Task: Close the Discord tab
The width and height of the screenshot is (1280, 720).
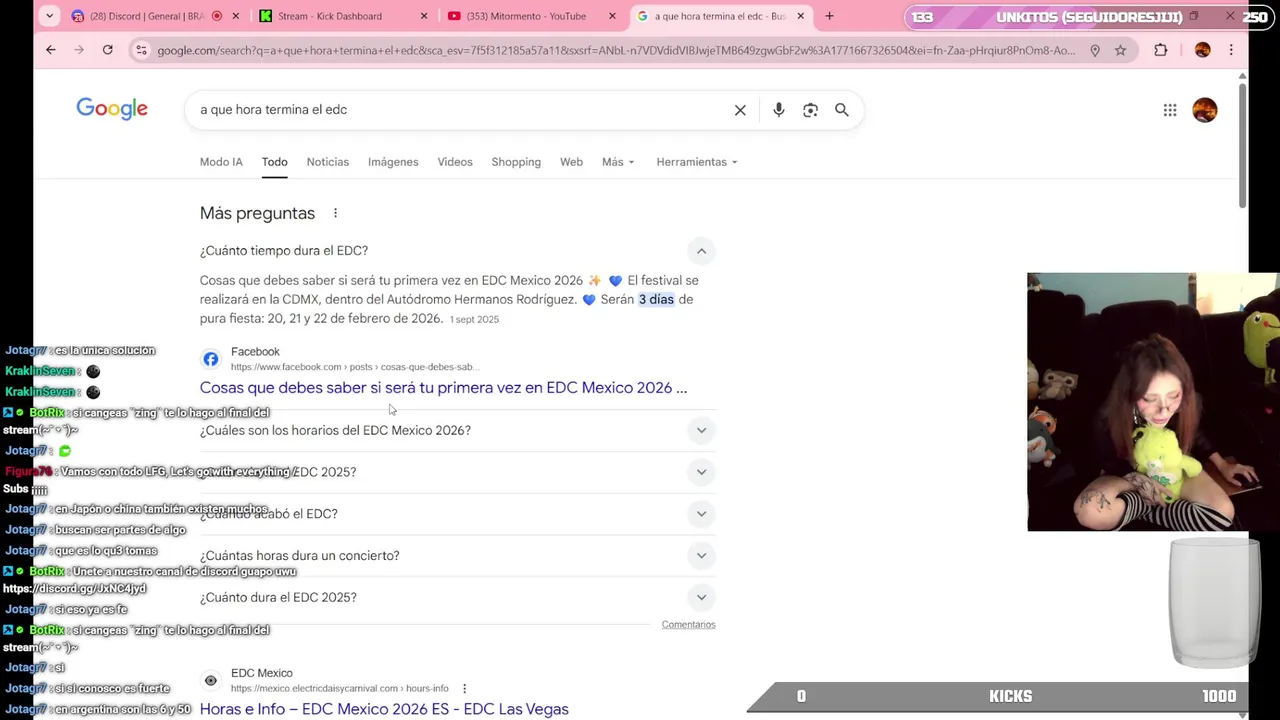Action: click(236, 16)
